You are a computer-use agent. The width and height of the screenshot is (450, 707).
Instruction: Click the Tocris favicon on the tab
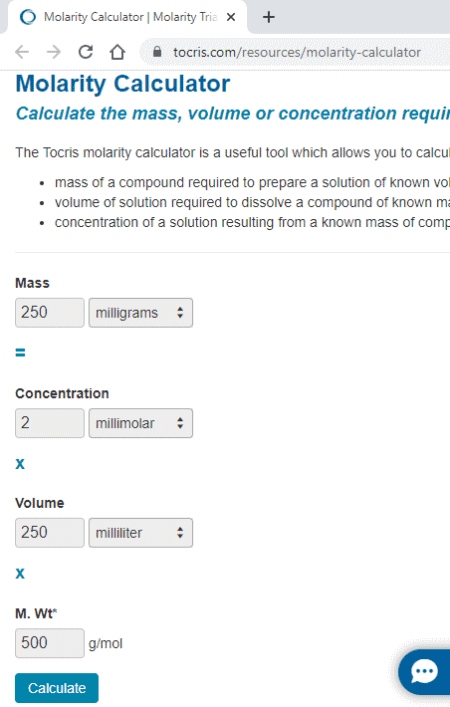pyautogui.click(x=28, y=17)
